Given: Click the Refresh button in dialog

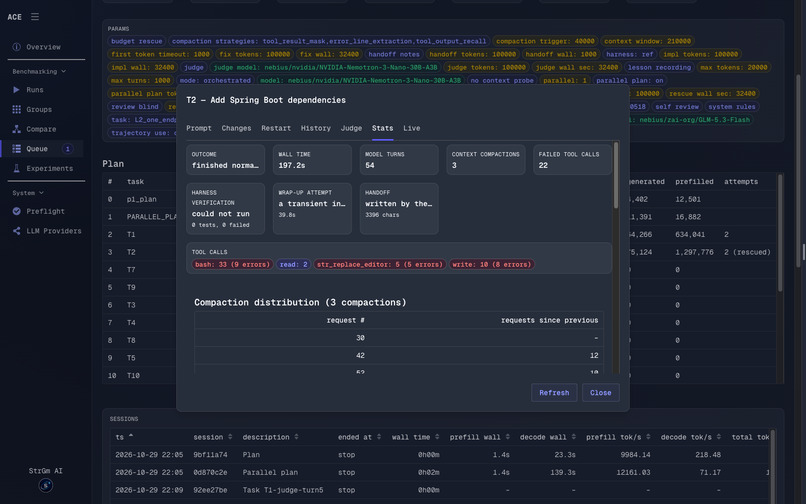Looking at the screenshot, I should pyautogui.click(x=554, y=392).
